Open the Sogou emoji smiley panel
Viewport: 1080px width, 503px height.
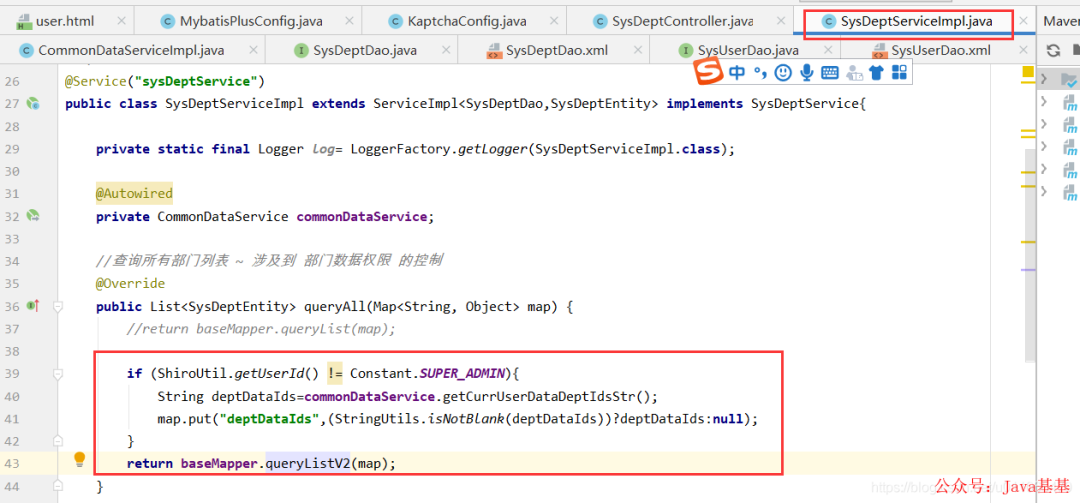tap(783, 72)
